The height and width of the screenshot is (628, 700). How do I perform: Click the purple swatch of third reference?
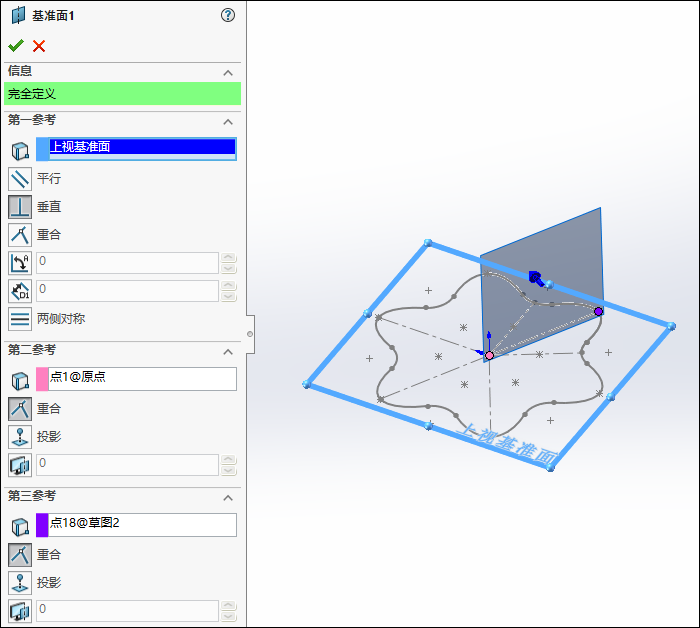point(42,525)
